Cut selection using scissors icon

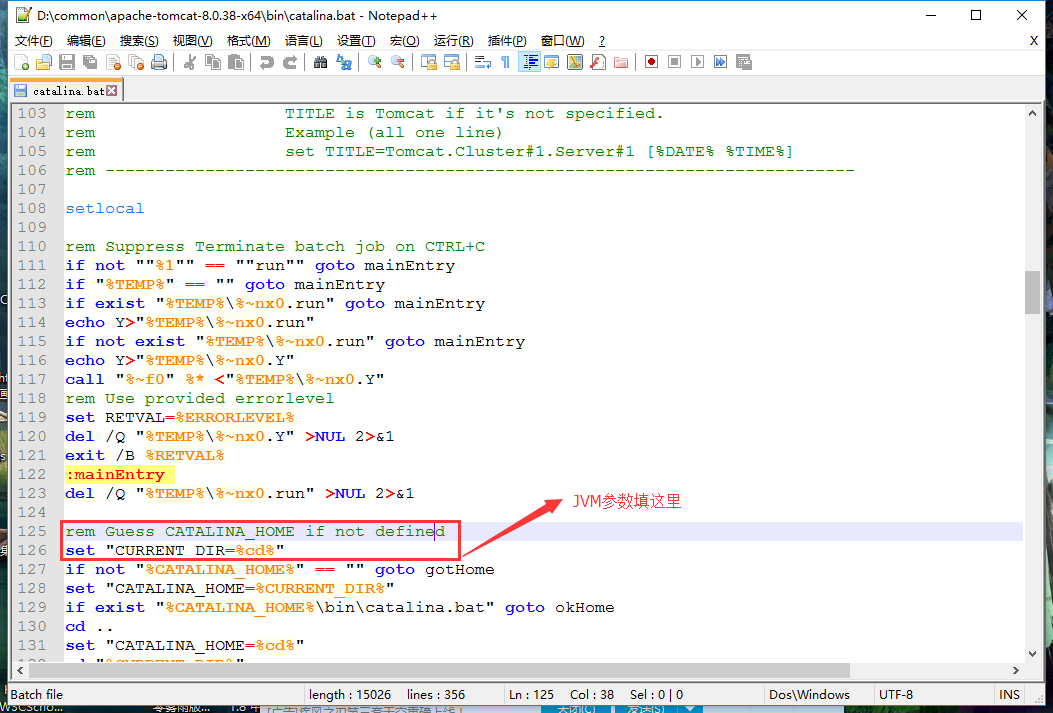click(190, 62)
